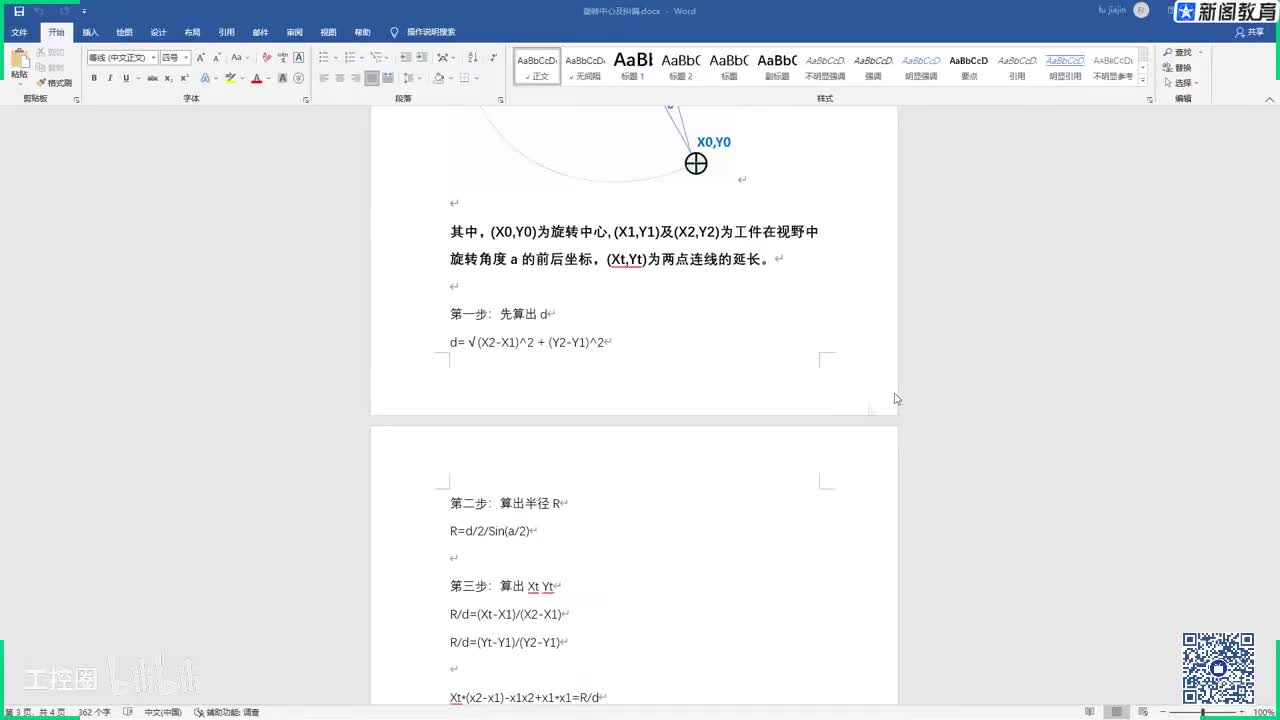Switch to print layout view in status bar
This screenshot has height=720, width=1280.
(x=1118, y=712)
